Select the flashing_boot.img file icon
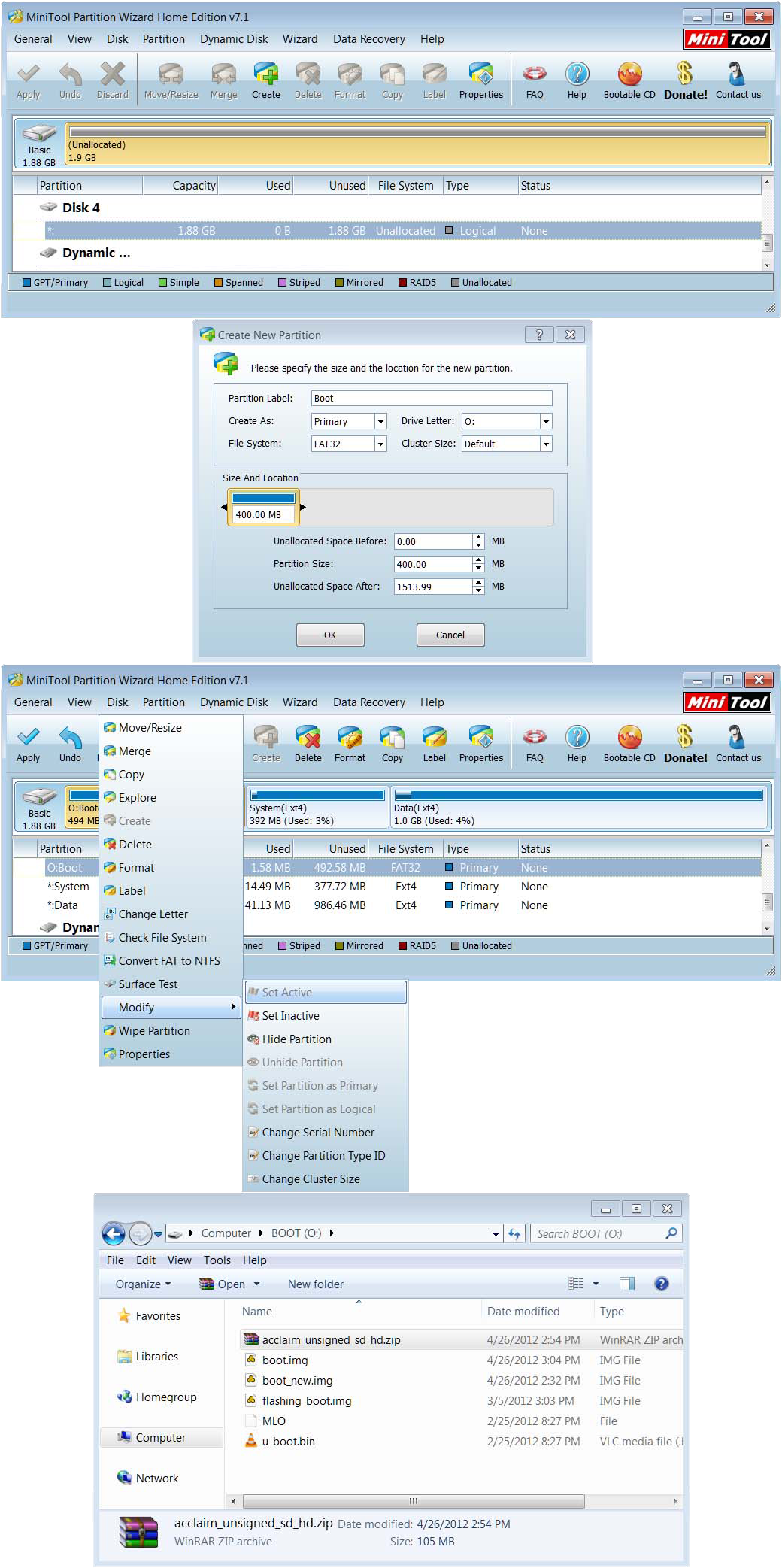 pos(250,1400)
